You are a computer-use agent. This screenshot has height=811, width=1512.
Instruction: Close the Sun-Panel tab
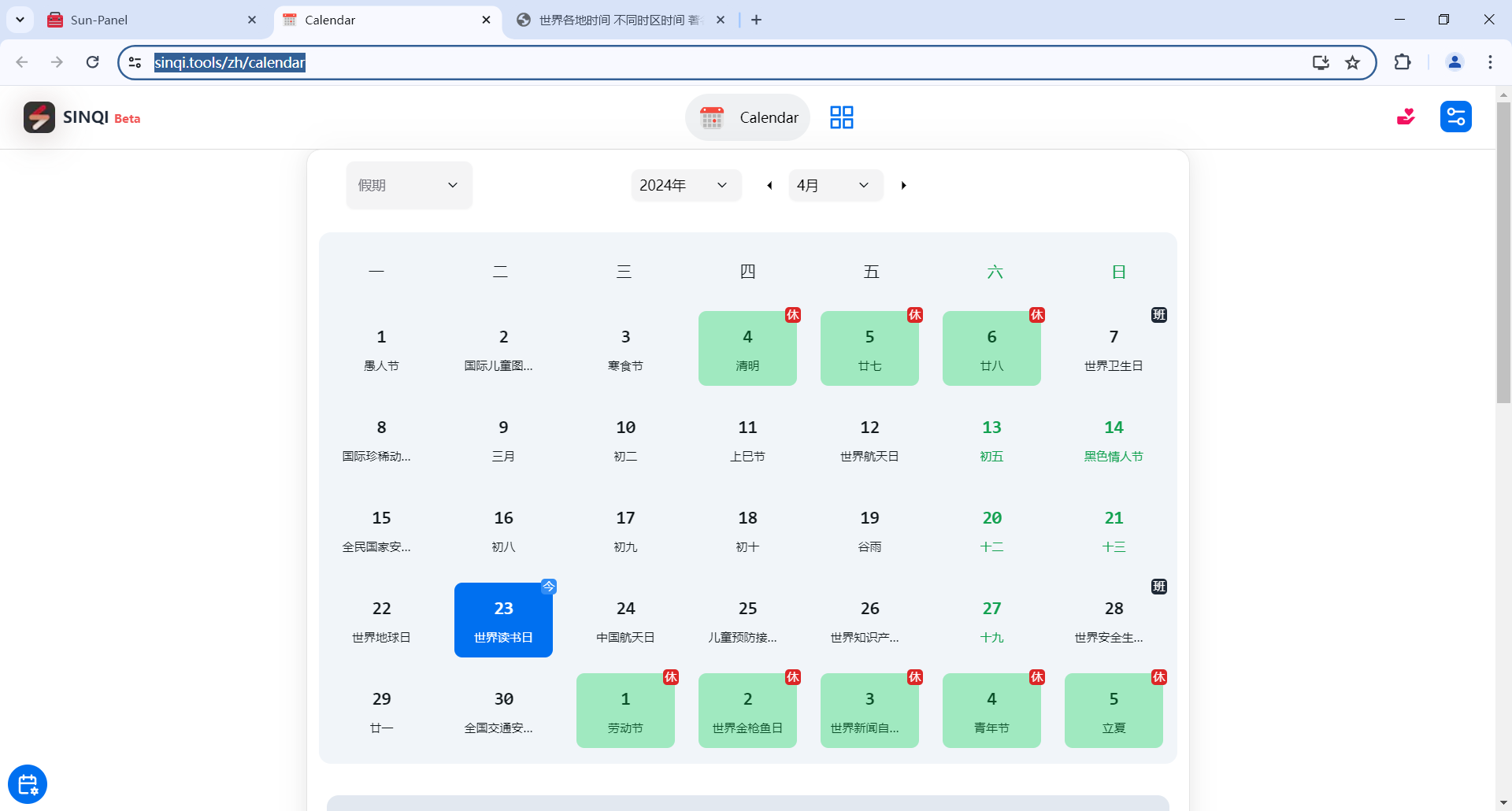coord(252,20)
